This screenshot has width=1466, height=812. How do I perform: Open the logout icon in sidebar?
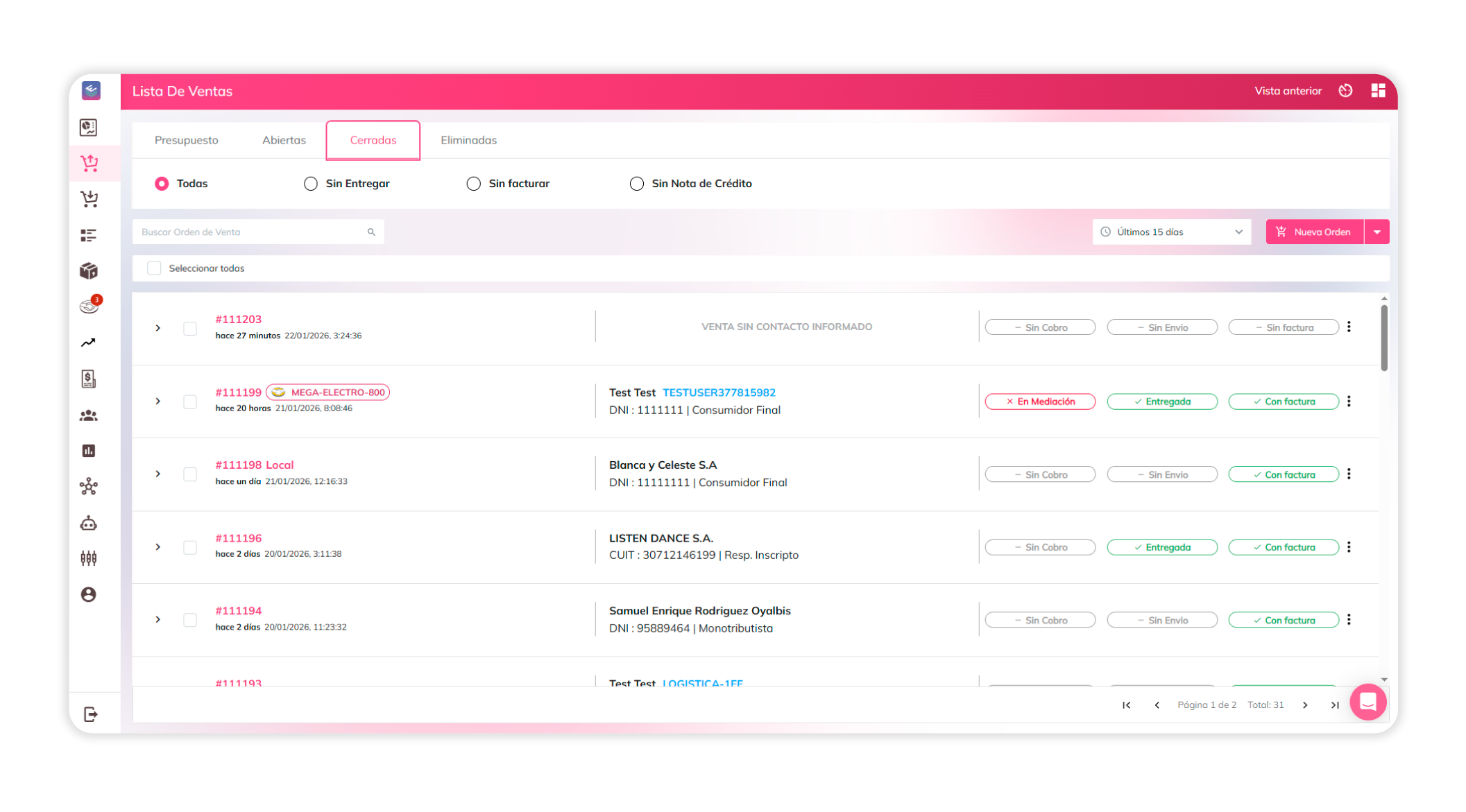[90, 714]
